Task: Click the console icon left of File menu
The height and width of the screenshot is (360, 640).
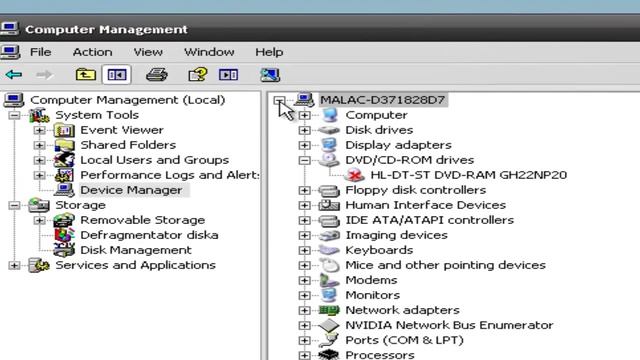Action: (x=10, y=52)
